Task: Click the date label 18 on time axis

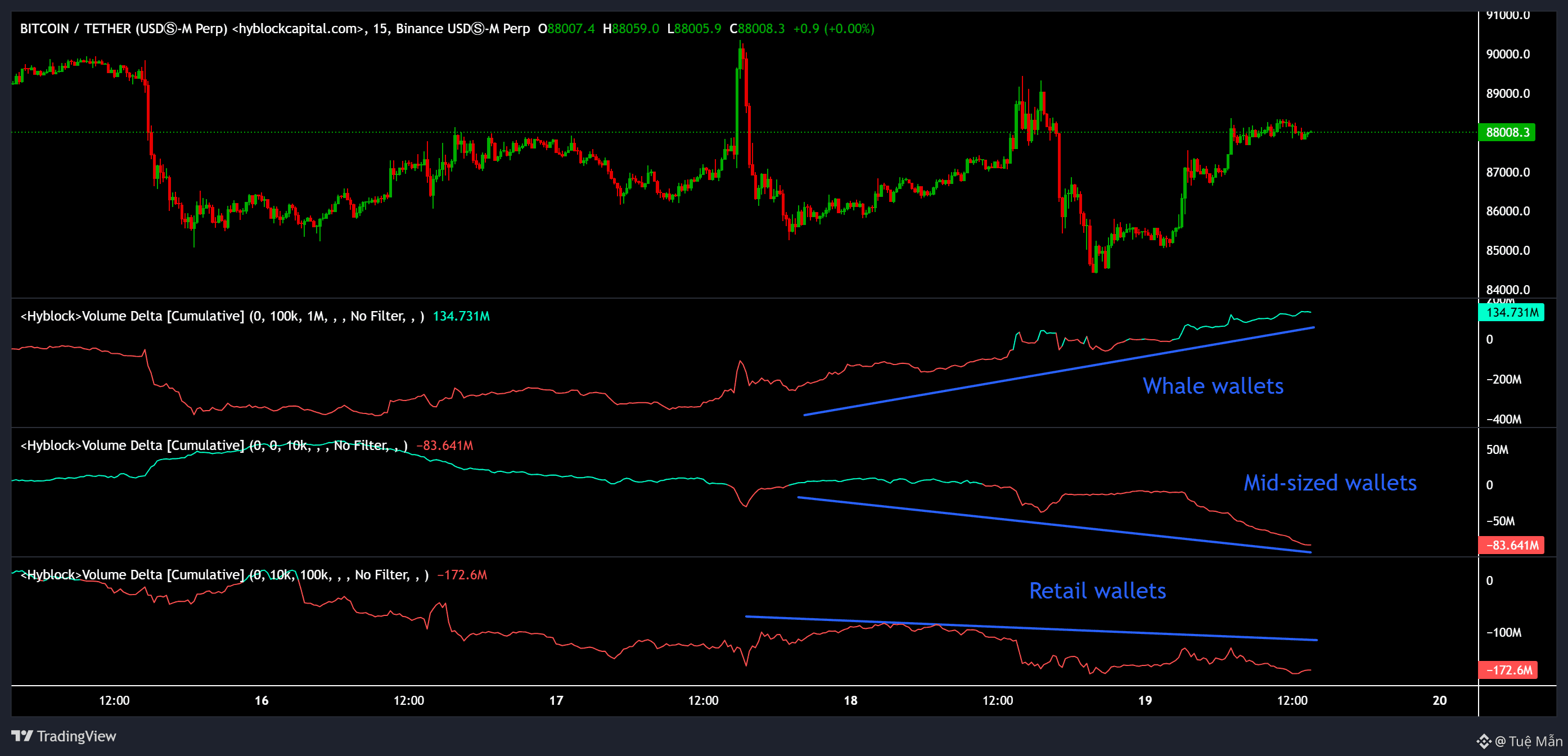Action: pos(850,701)
